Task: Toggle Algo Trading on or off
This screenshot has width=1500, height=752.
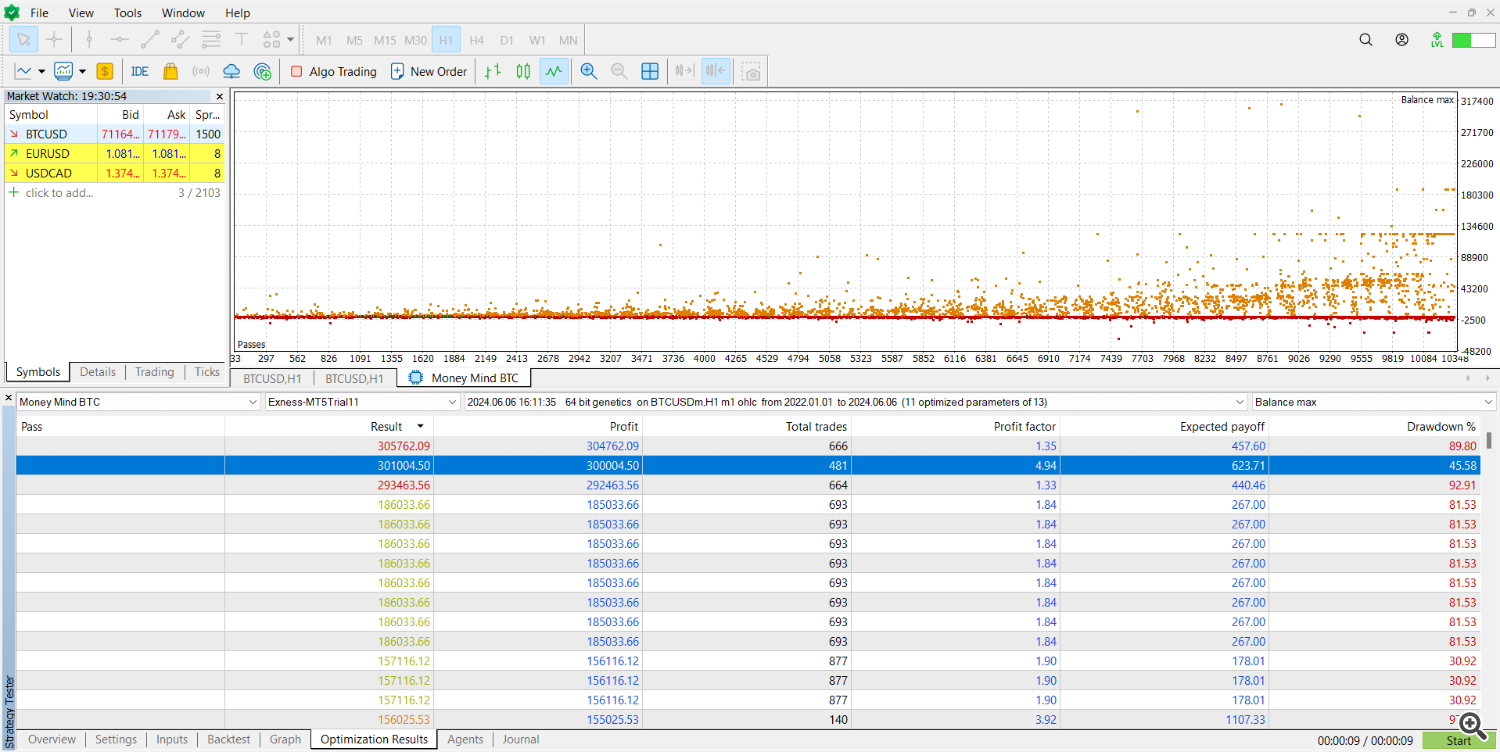Action: (333, 71)
